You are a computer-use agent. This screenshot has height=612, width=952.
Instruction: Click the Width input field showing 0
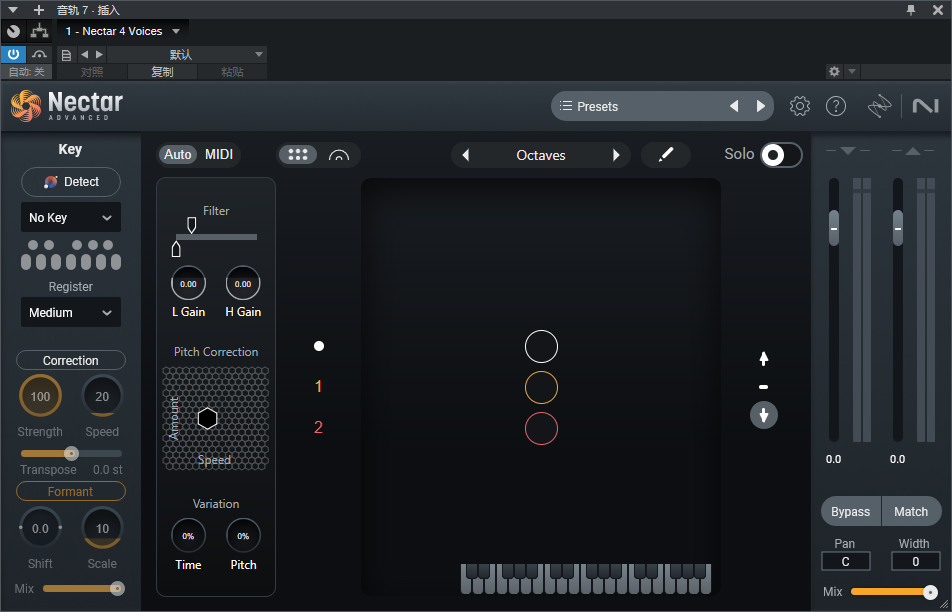click(x=916, y=562)
